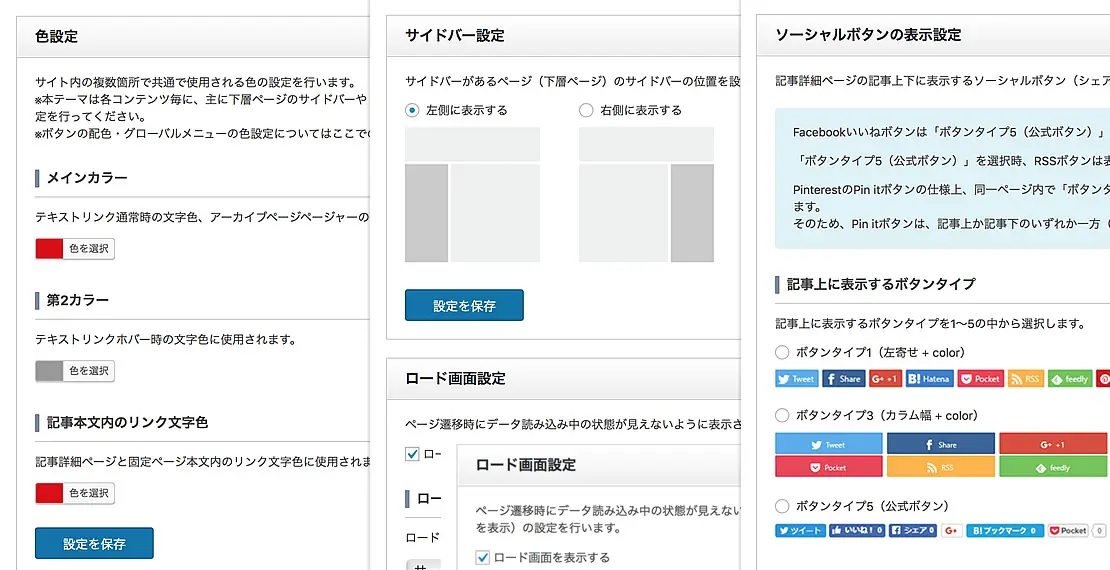Click the right-sidebar layout preview thumbnail
This screenshot has width=1110, height=570.
(x=646, y=194)
